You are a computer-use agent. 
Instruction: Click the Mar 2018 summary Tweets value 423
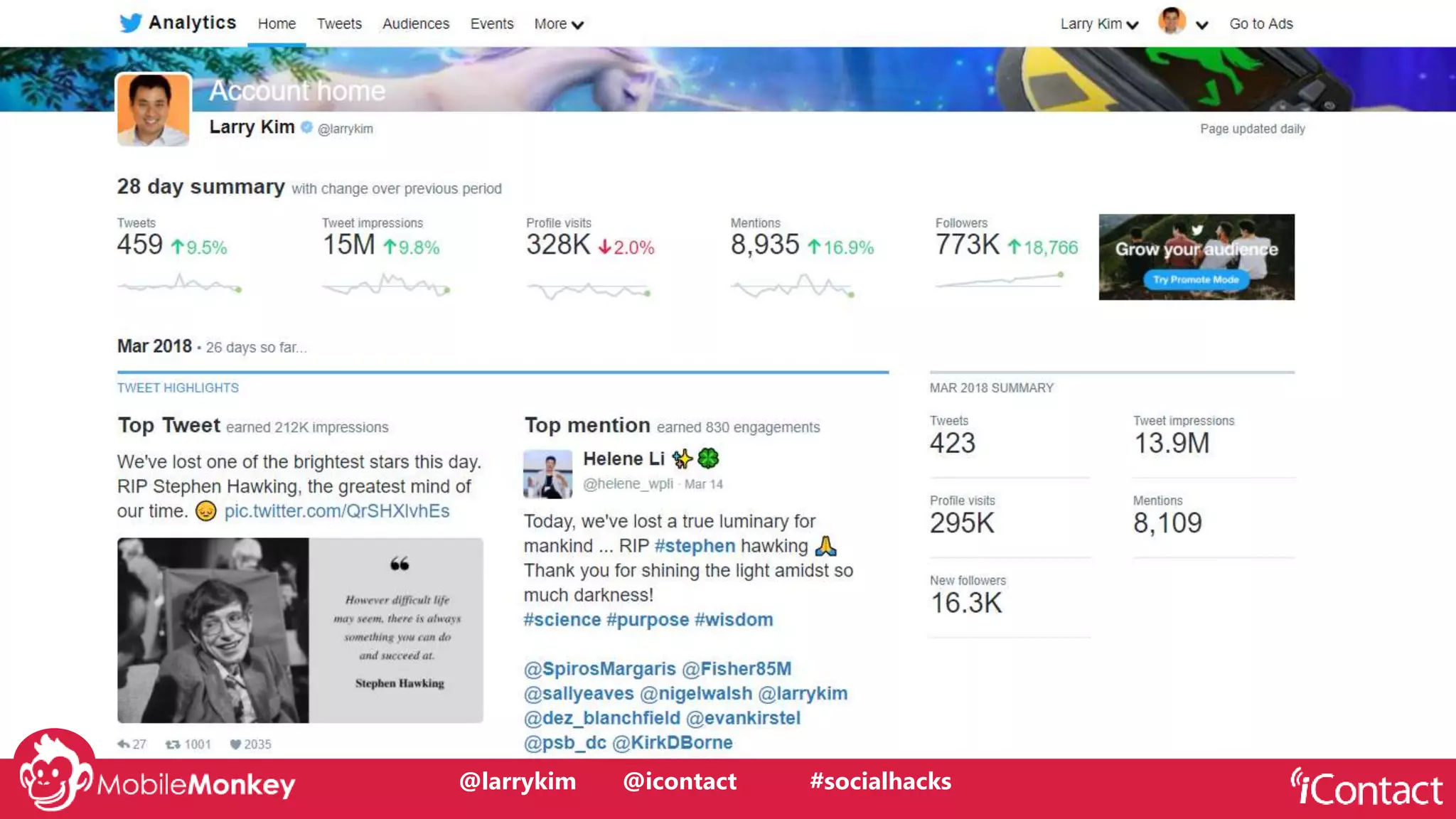click(x=953, y=444)
